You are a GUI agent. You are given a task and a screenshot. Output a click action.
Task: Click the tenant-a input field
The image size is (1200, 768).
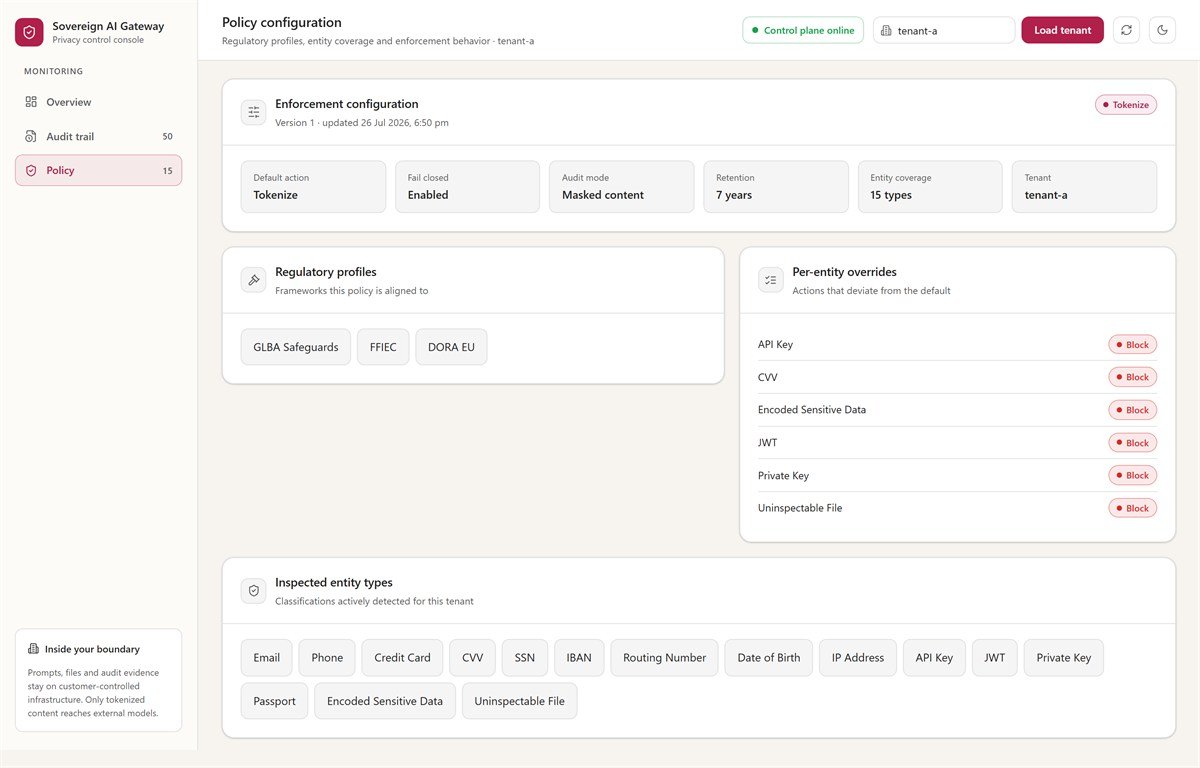coord(944,30)
